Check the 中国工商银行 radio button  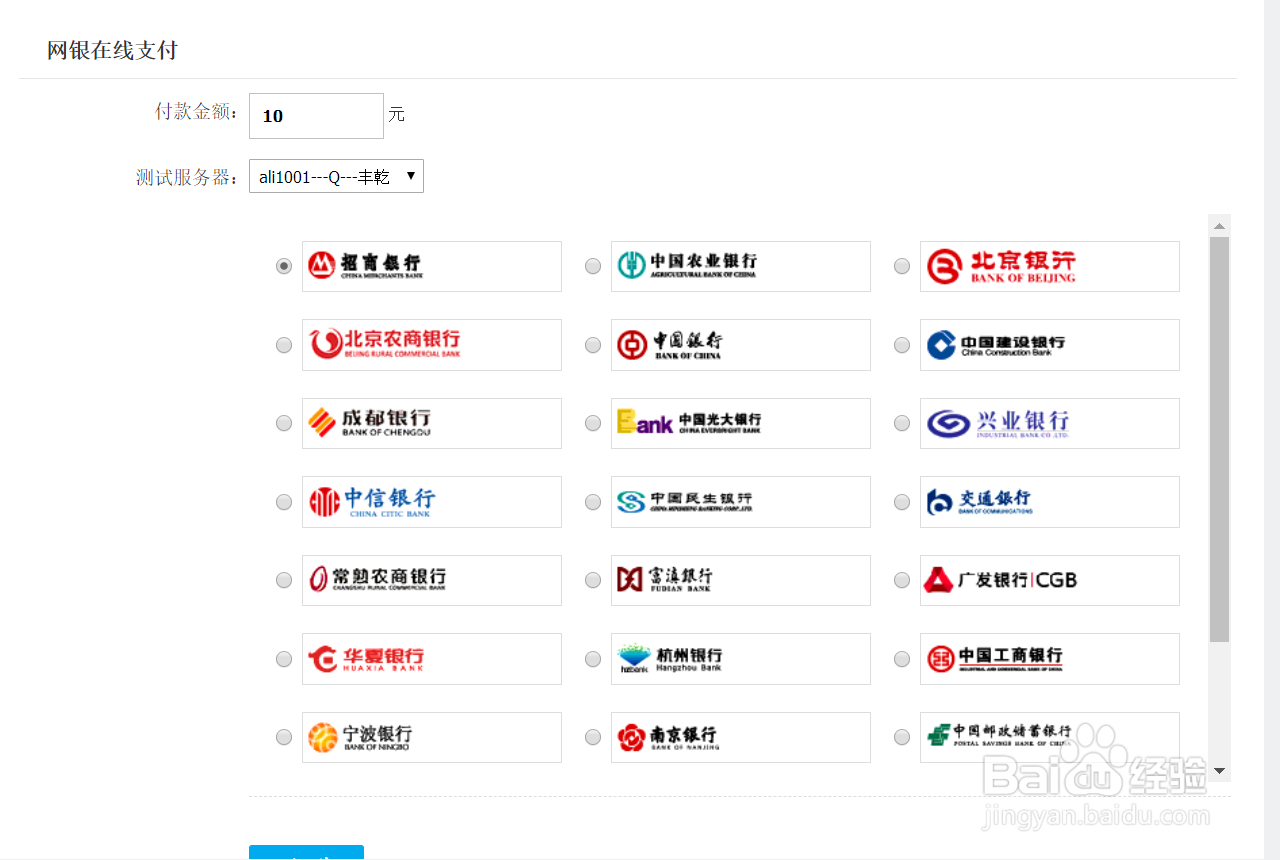tap(902, 659)
